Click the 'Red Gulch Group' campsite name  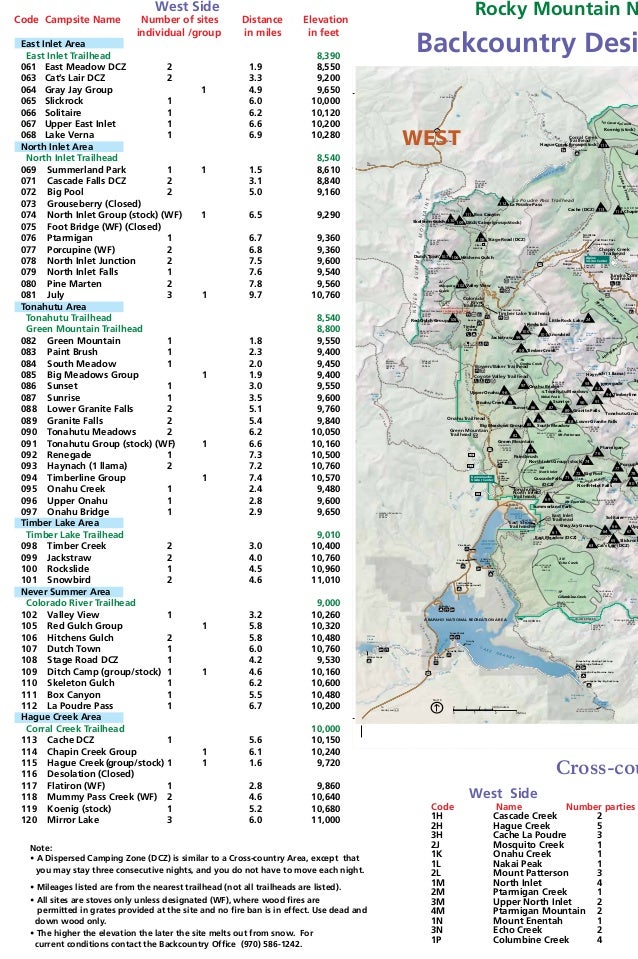(85, 626)
